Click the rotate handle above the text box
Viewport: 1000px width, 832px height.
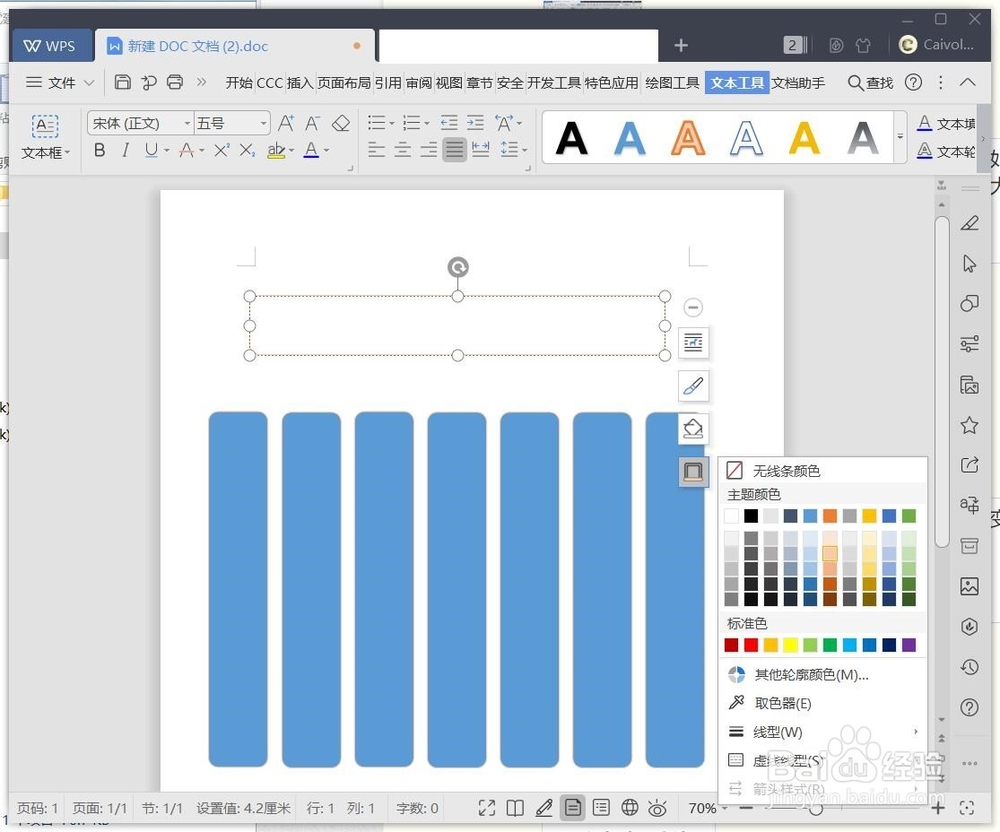458,266
